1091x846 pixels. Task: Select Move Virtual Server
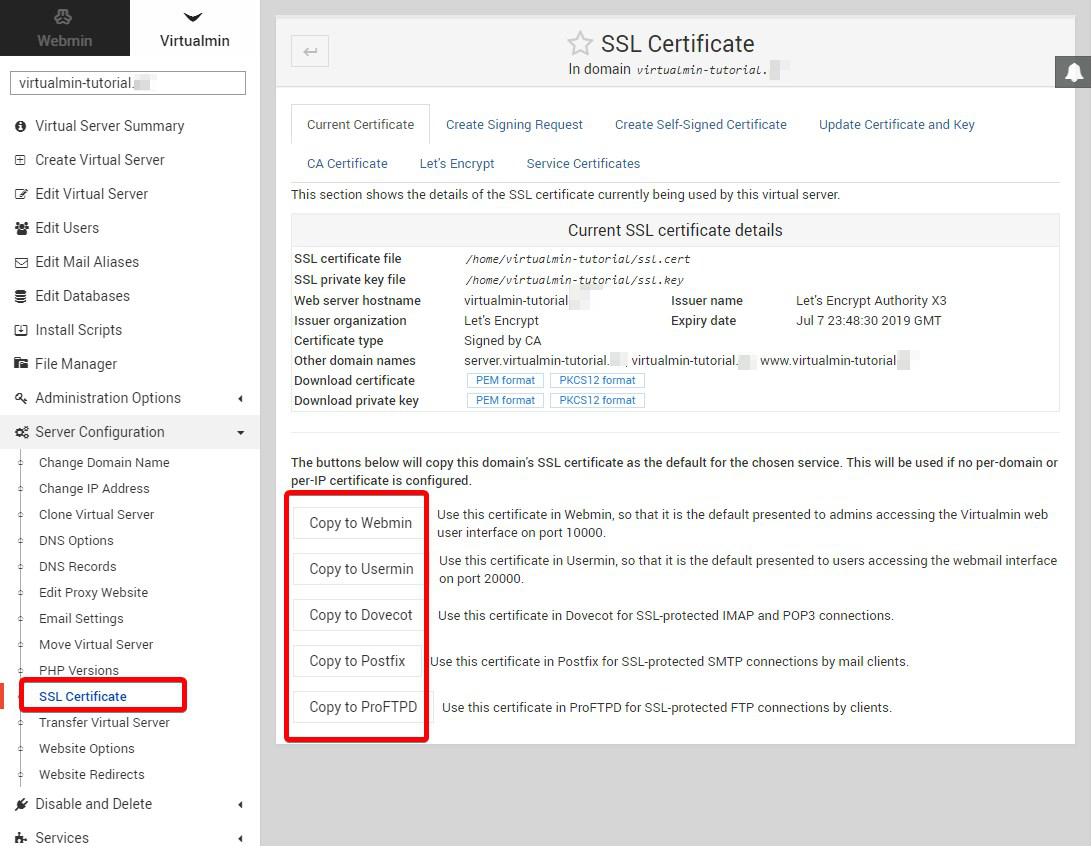point(96,645)
